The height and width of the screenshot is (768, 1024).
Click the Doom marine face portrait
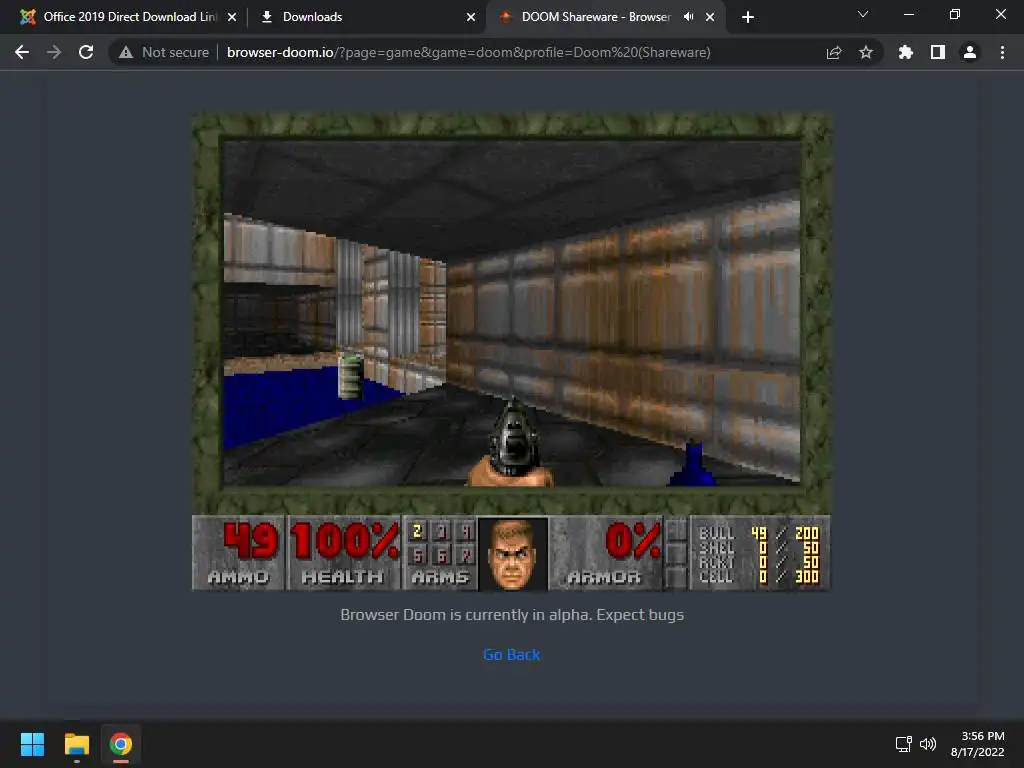513,554
